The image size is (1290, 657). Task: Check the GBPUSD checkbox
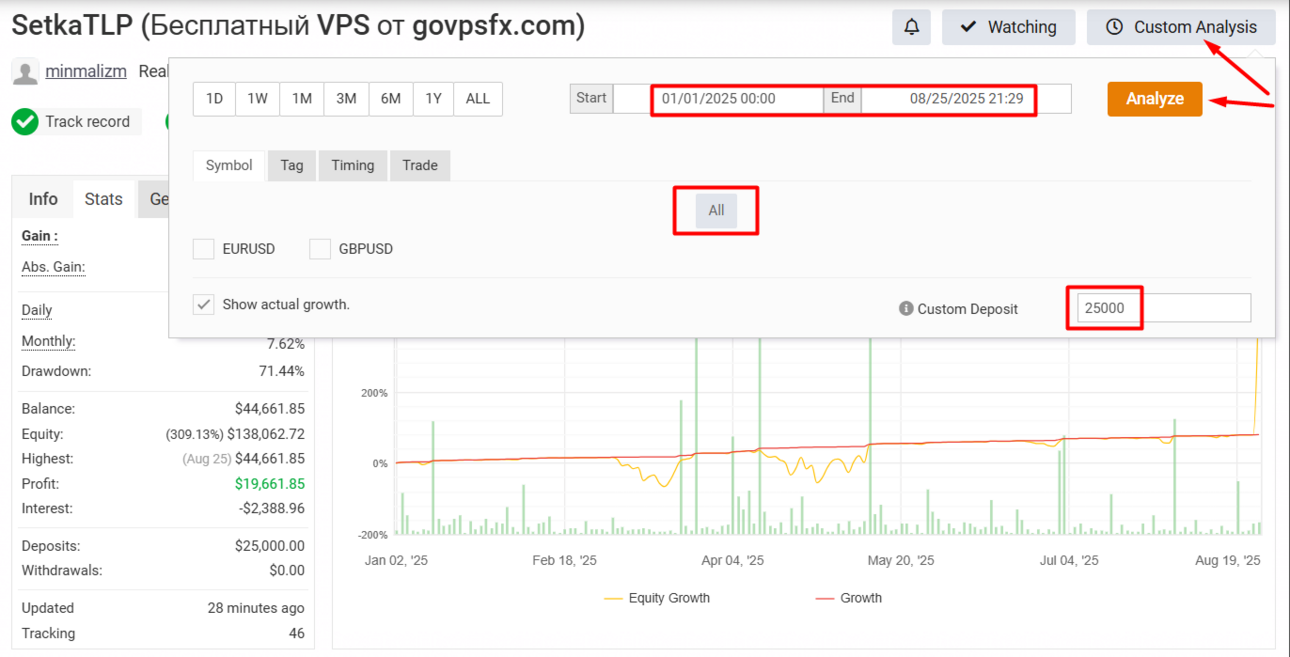320,249
